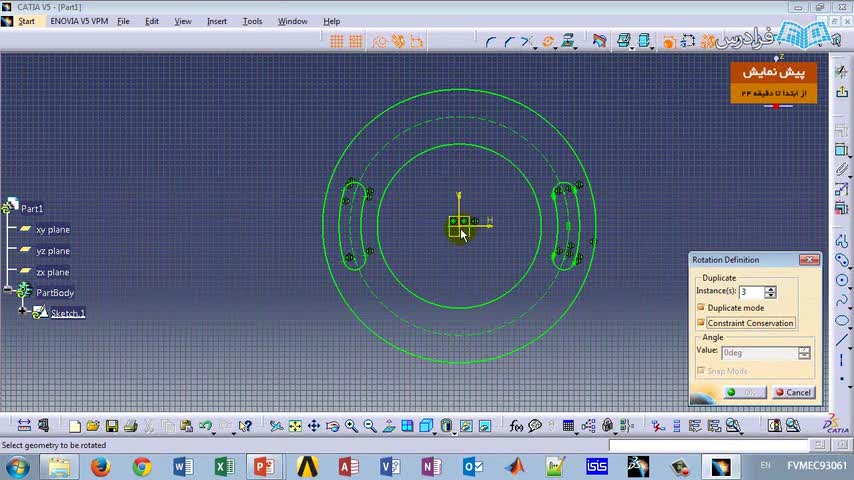Collapse the PartBody tree node
854x480 pixels.
click(8, 290)
